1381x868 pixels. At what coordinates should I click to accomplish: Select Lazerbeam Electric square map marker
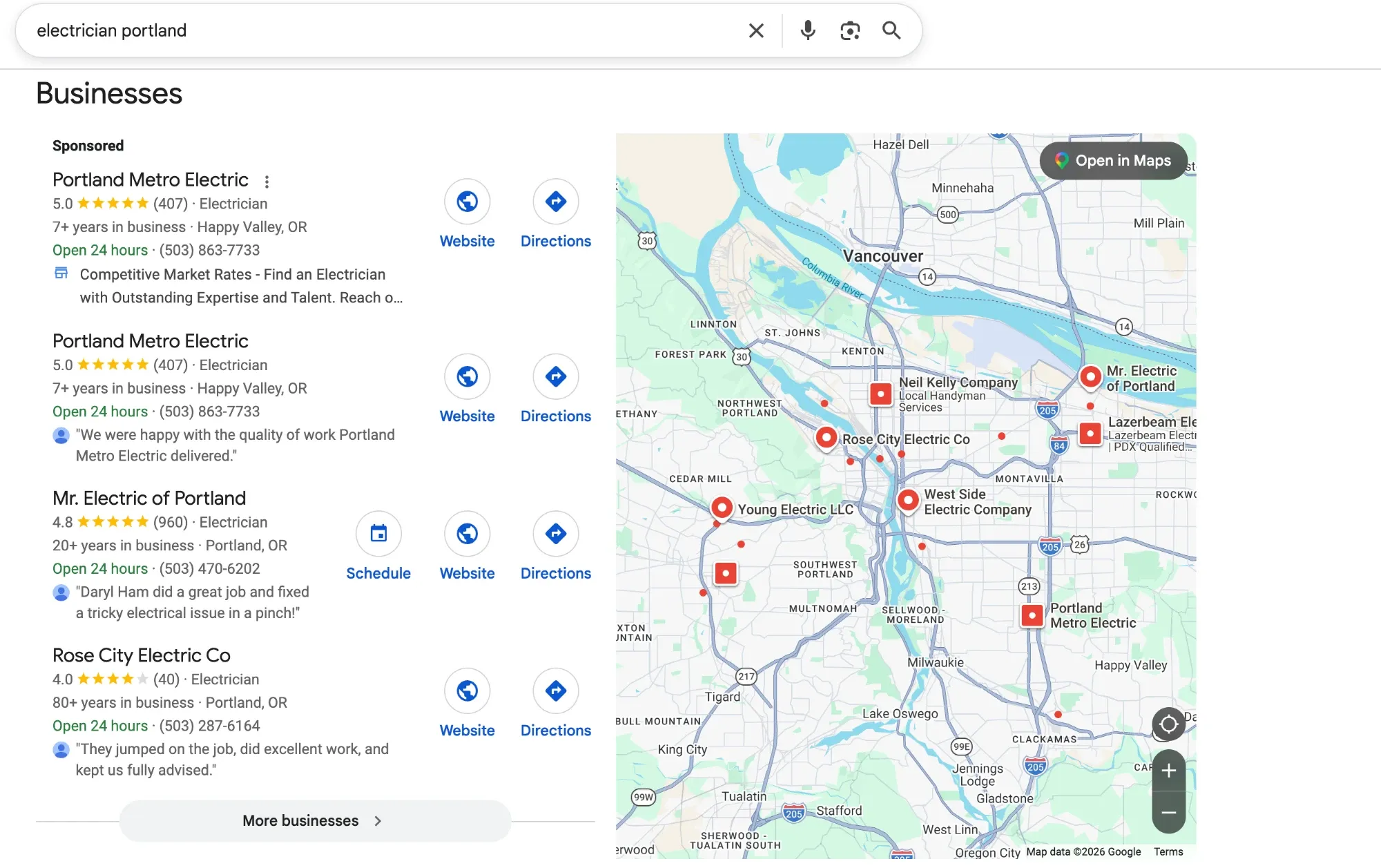coord(1090,434)
